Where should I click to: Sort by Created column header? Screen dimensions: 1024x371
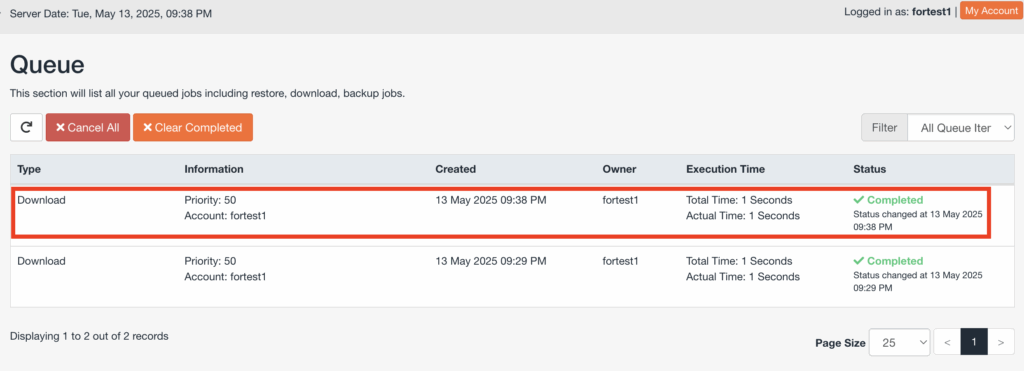click(x=455, y=169)
